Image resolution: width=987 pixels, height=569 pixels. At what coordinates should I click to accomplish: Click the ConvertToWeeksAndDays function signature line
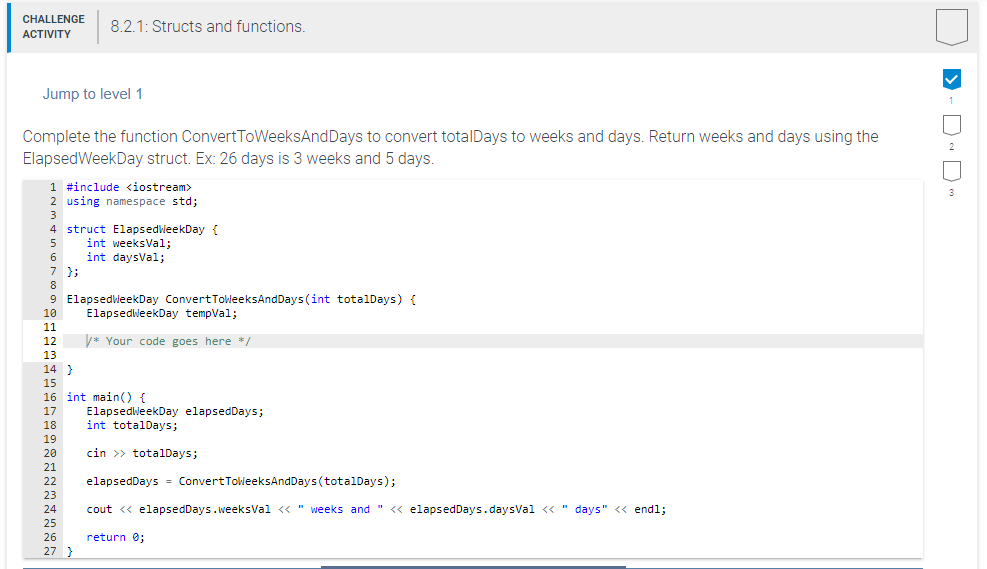tap(241, 300)
